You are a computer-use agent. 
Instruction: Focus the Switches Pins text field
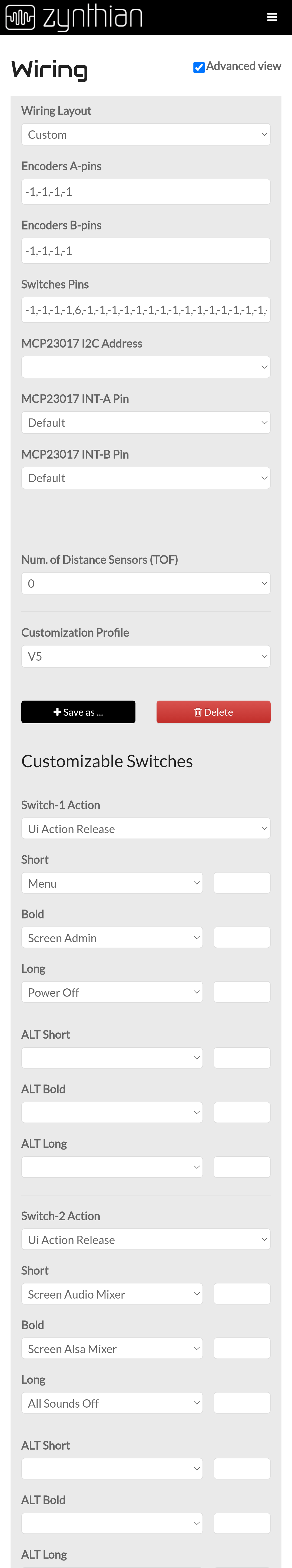[x=146, y=310]
